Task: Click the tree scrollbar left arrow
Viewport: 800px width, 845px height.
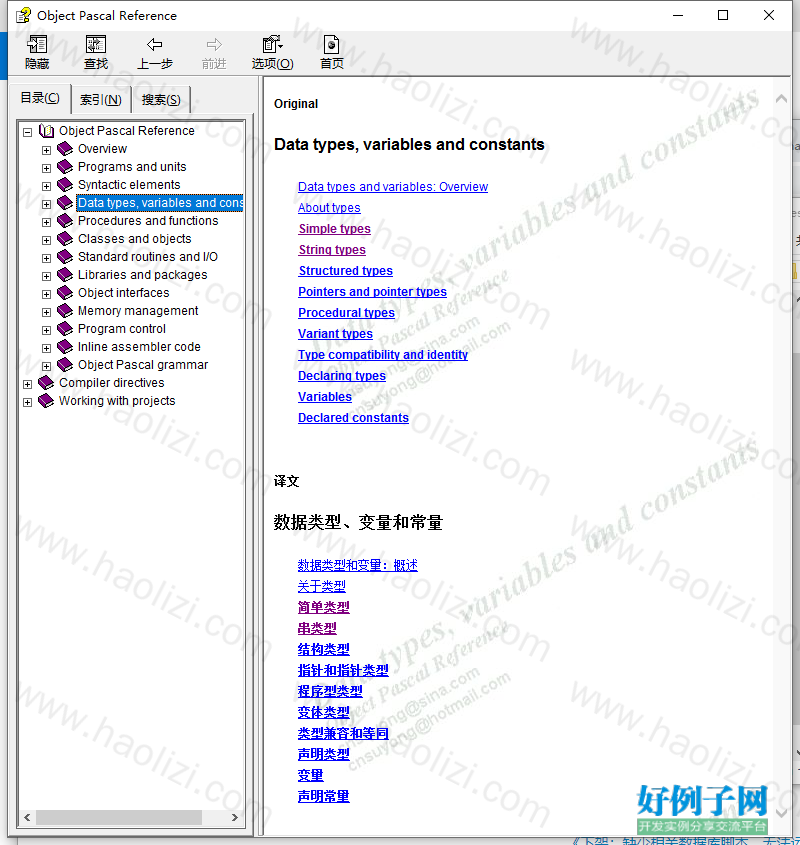Action: coord(27,818)
